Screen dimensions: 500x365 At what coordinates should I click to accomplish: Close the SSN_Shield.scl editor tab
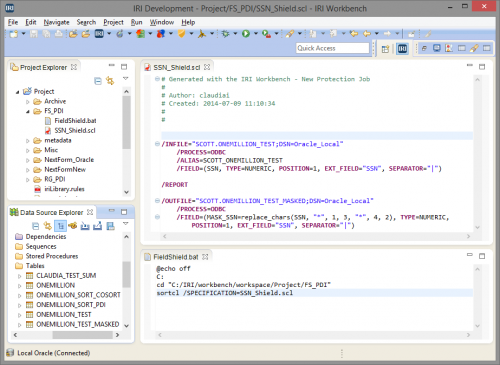point(207,67)
